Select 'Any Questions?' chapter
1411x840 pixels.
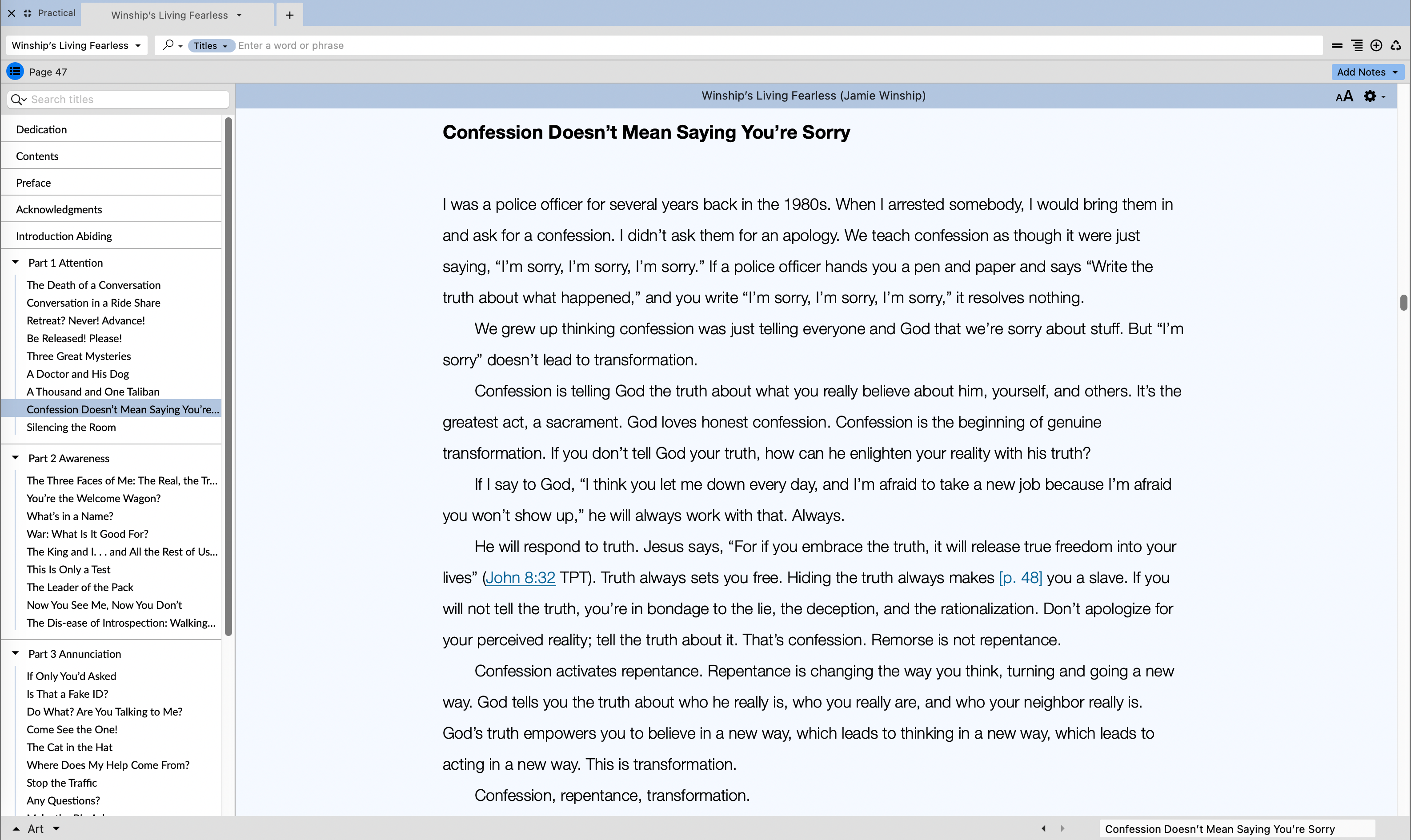[x=63, y=800]
